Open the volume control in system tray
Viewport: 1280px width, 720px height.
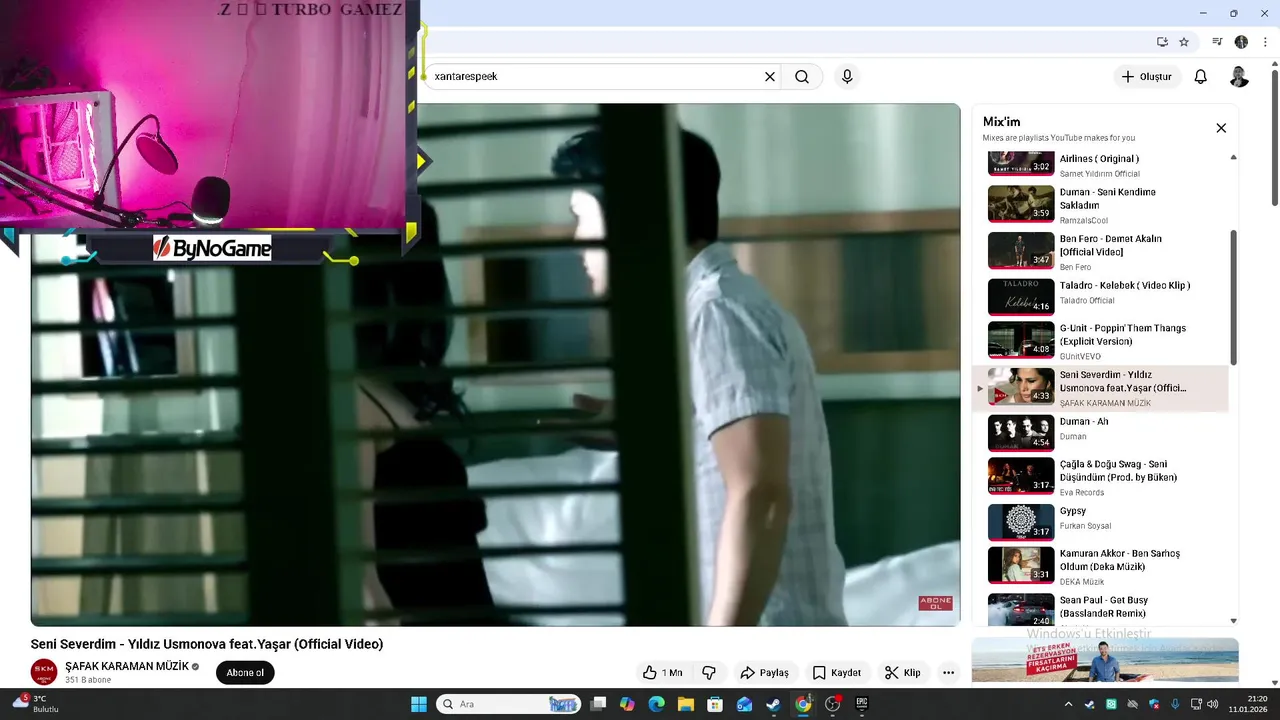1213,704
